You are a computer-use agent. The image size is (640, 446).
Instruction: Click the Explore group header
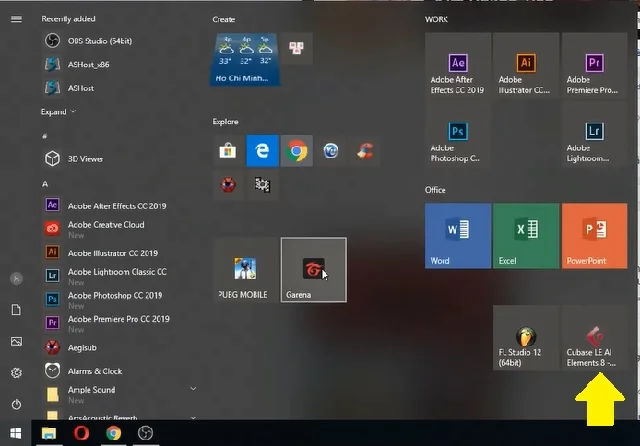225,122
